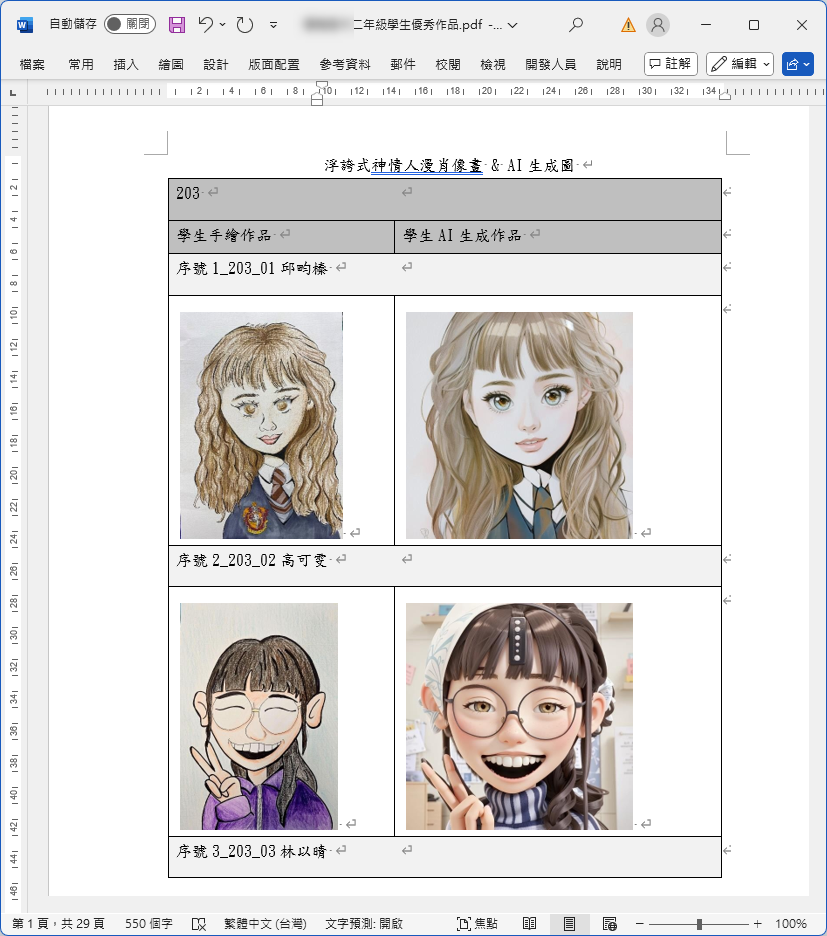Click the text 序號 1_203_01 邱昀榛

click(251, 269)
